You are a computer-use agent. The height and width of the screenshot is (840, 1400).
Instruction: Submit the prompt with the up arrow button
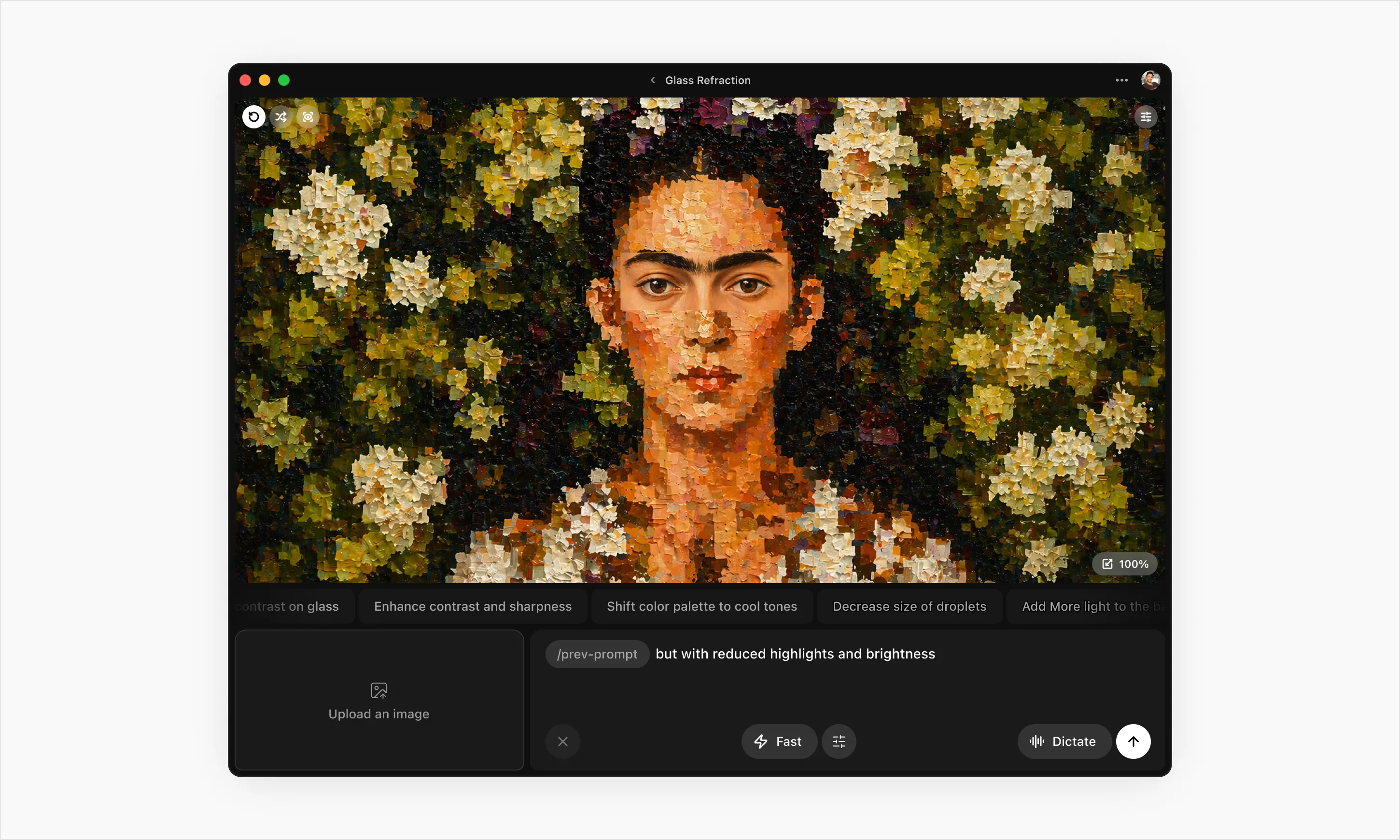point(1133,741)
